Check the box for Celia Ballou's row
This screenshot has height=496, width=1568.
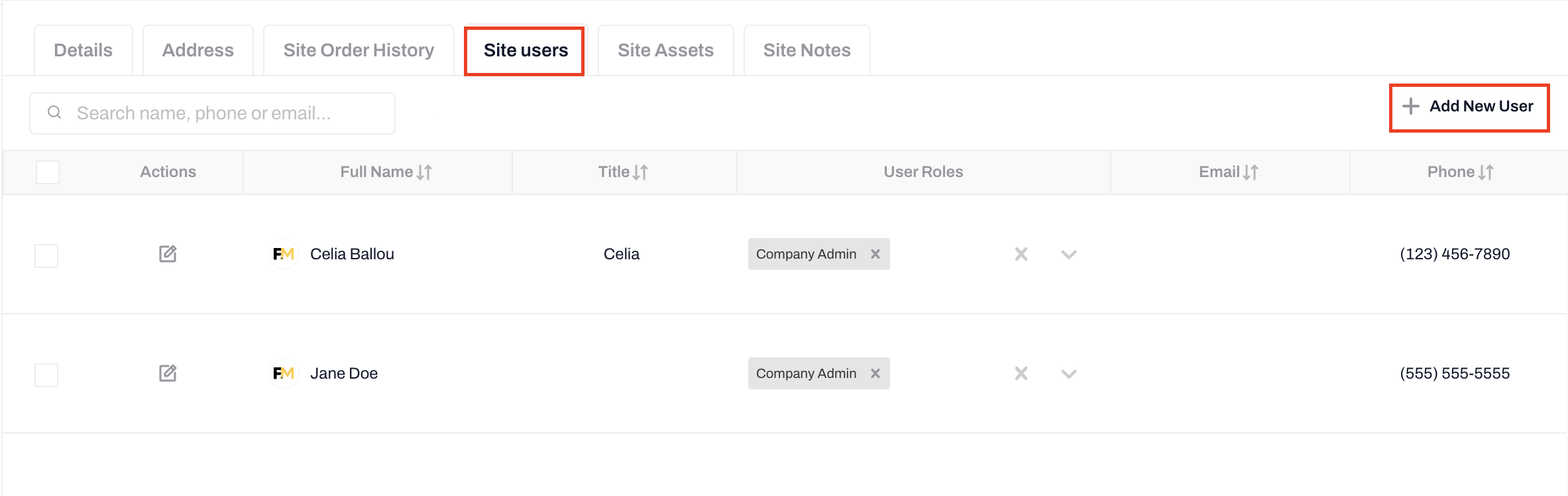pyautogui.click(x=46, y=256)
